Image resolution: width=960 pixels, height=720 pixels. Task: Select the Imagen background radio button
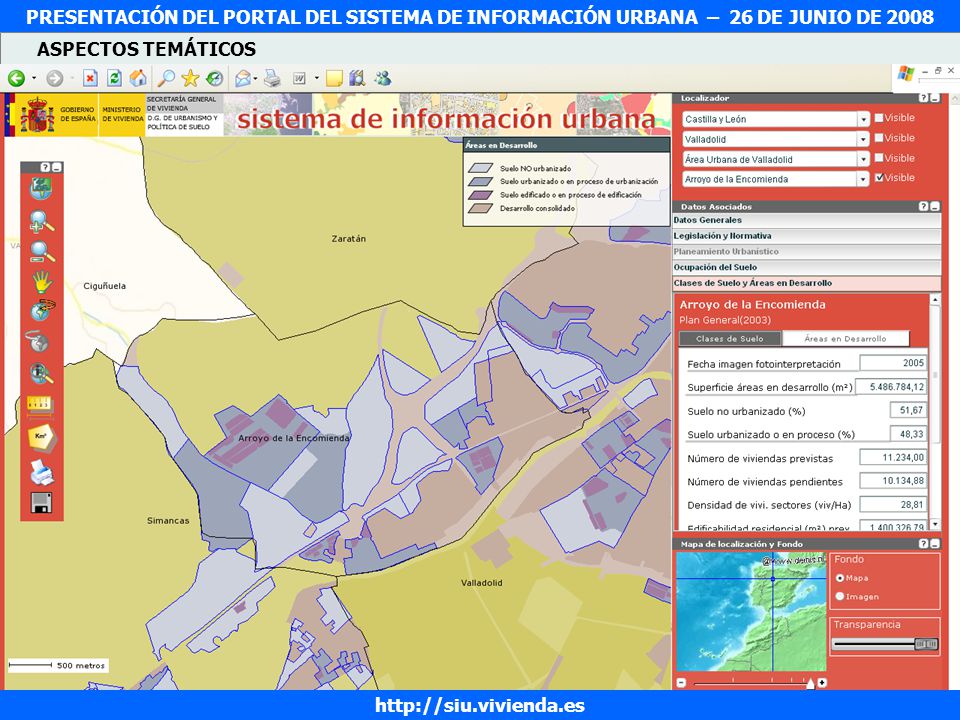tap(840, 596)
